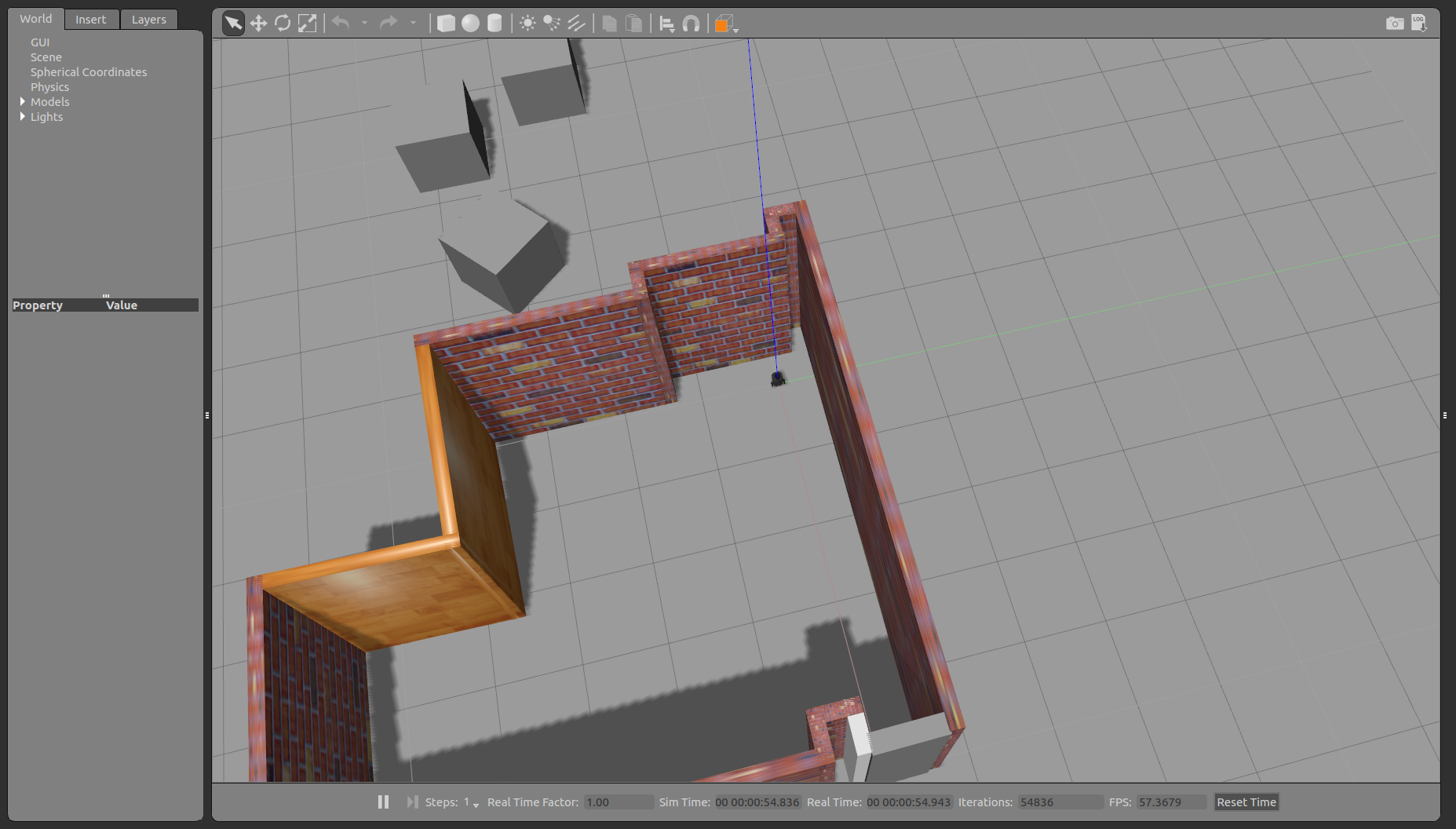Viewport: 1456px width, 829px height.
Task: Step the simulation forward
Action: (x=413, y=802)
